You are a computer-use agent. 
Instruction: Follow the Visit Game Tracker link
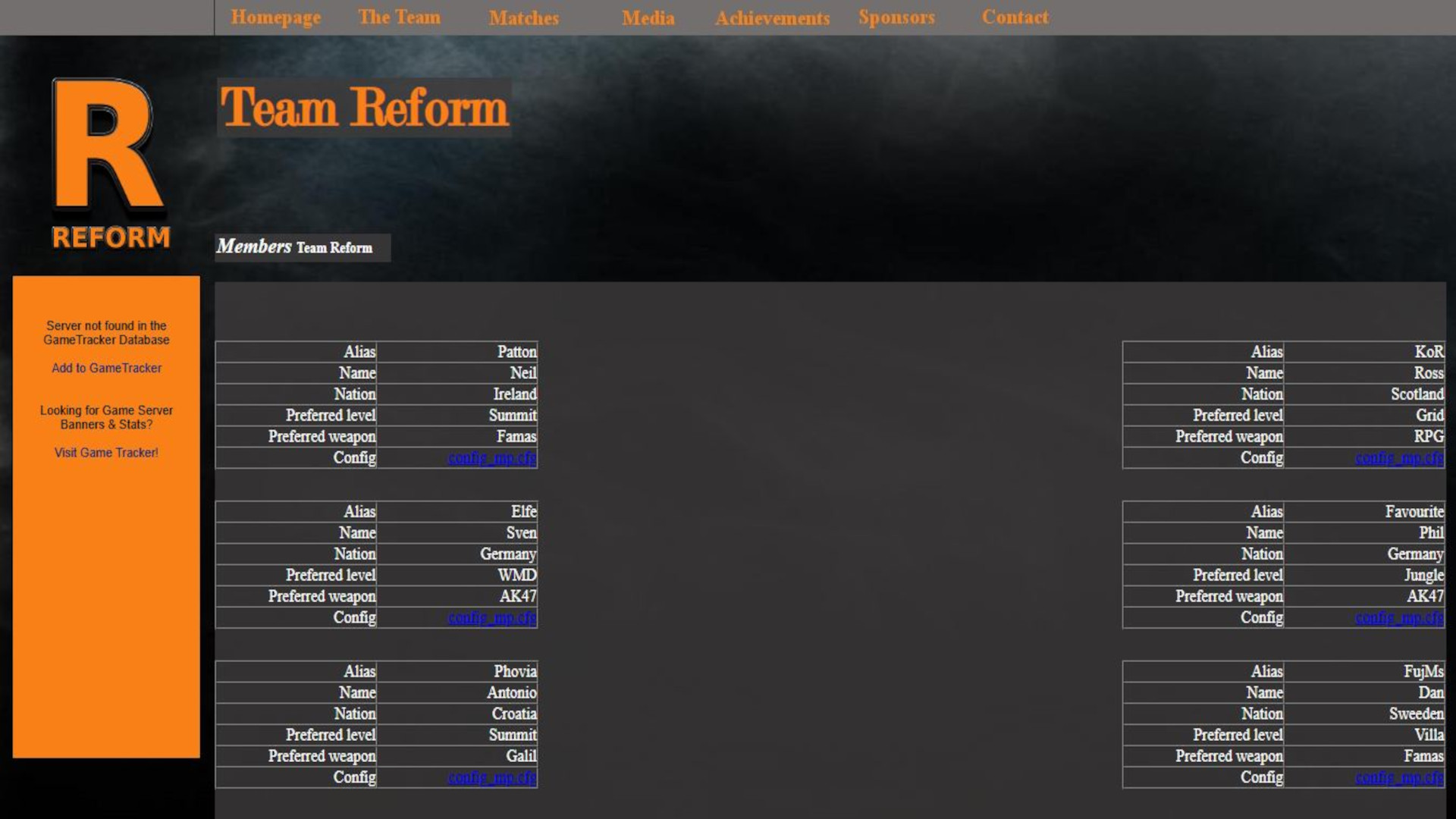pos(106,453)
